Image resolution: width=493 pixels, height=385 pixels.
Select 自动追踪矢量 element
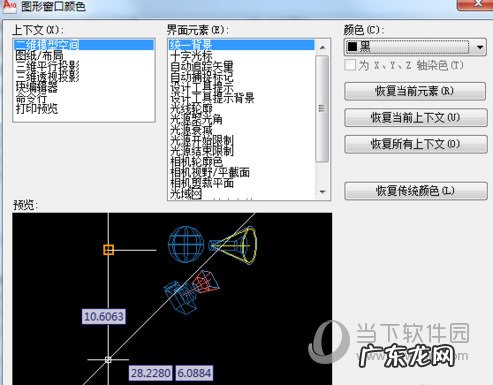(x=241, y=66)
